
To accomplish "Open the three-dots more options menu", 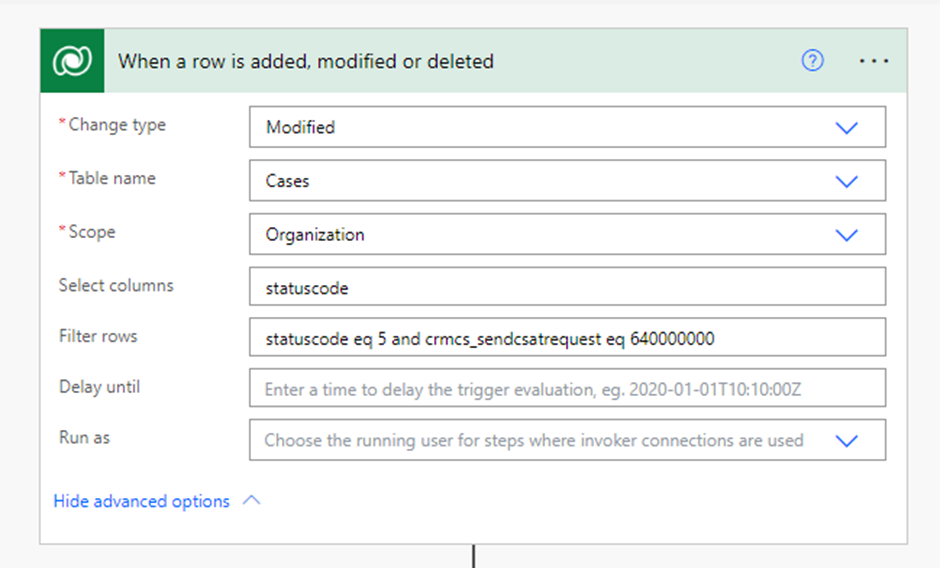I will (873, 61).
